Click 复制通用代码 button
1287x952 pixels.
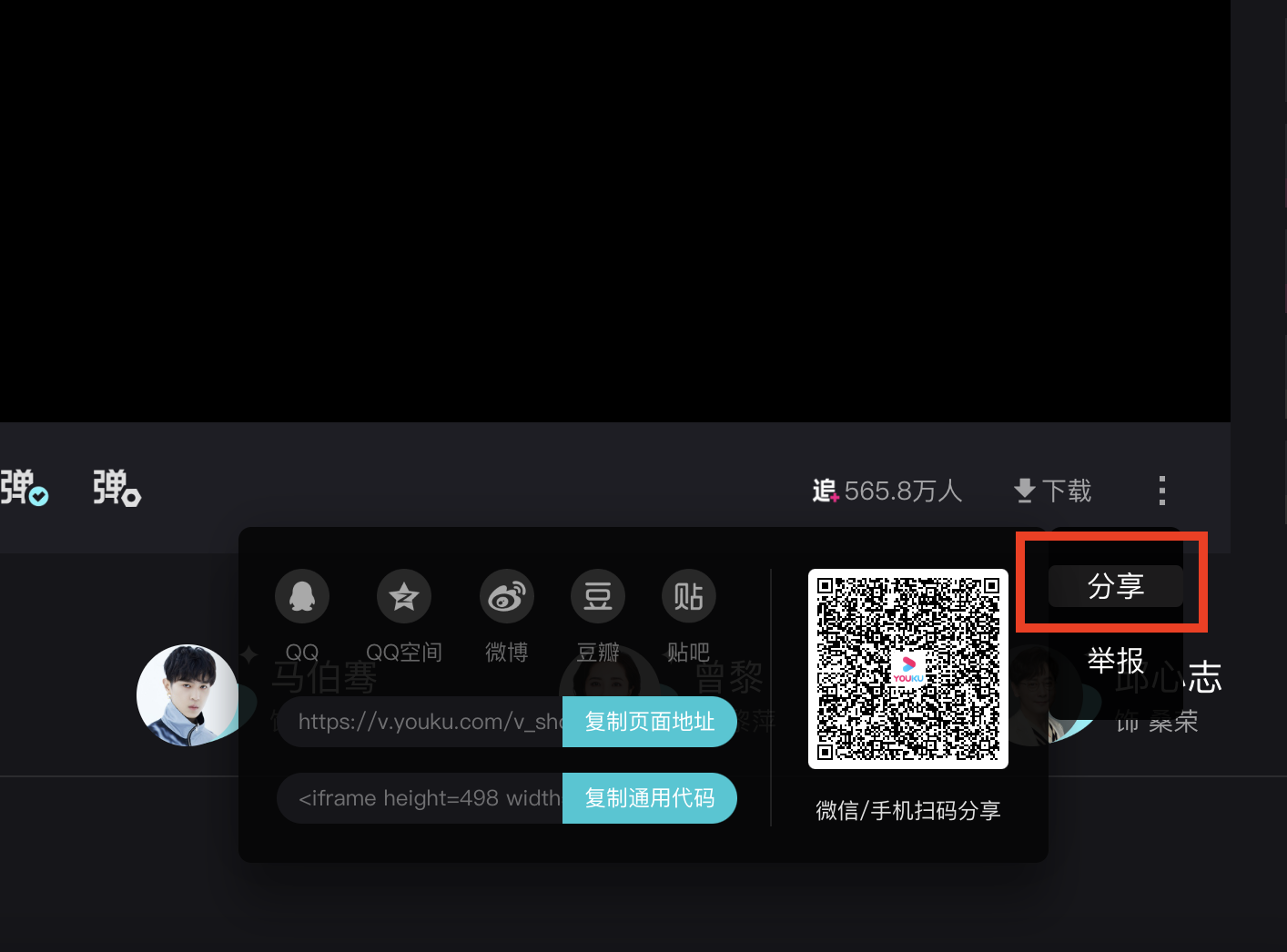point(650,798)
